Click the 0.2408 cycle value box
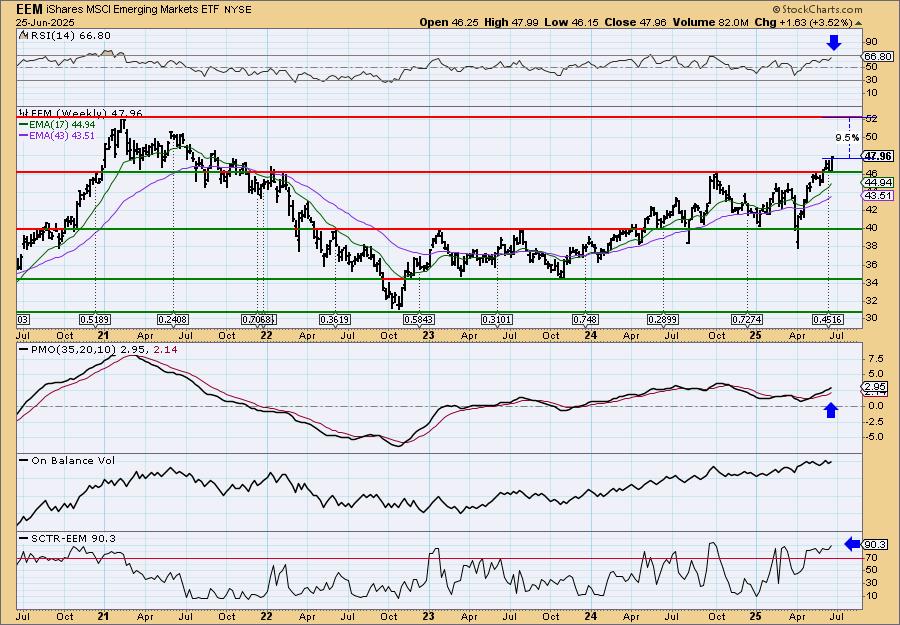This screenshot has height=625, width=900. pos(173,320)
